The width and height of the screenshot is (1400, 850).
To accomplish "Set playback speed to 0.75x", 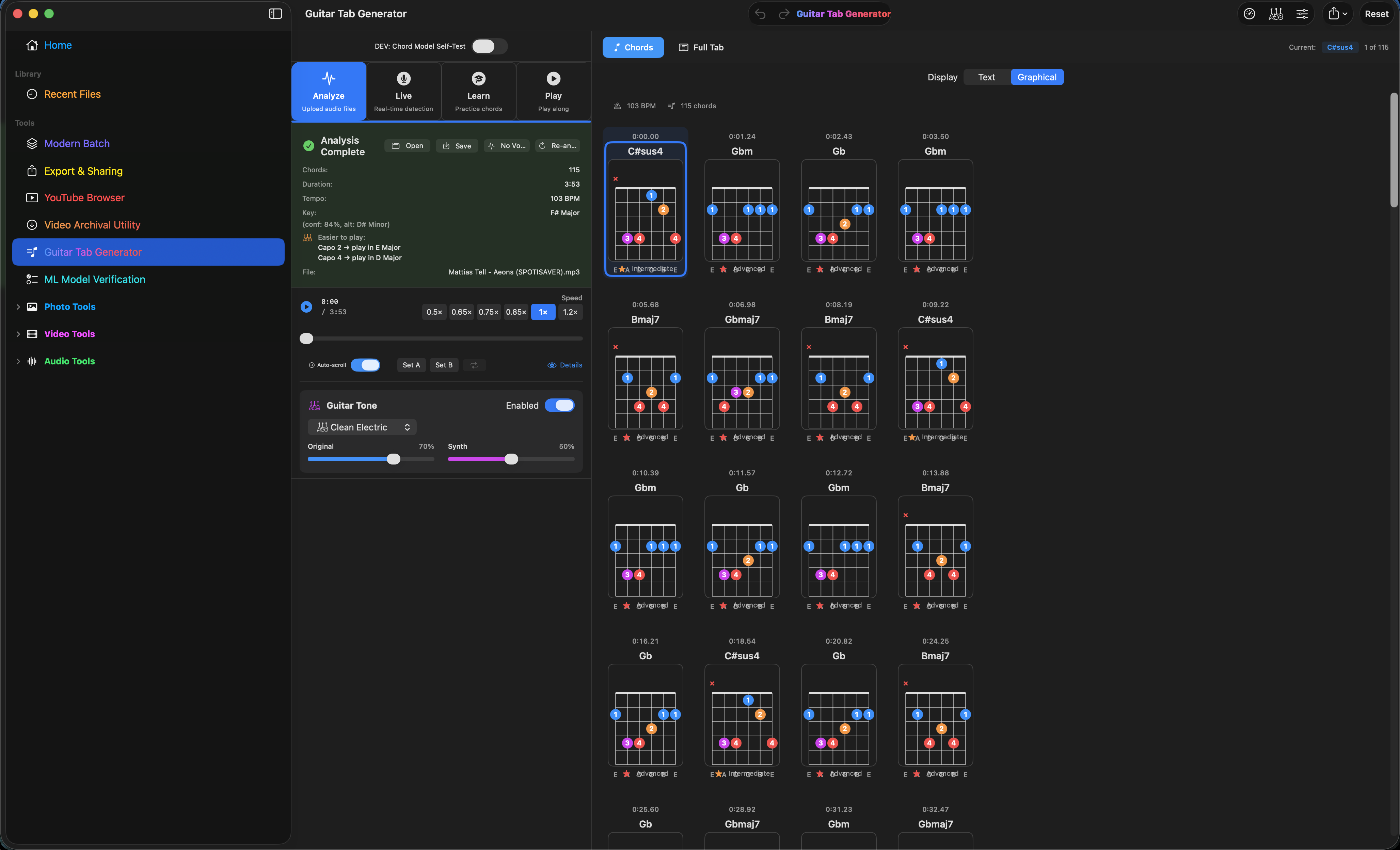I will tap(489, 312).
